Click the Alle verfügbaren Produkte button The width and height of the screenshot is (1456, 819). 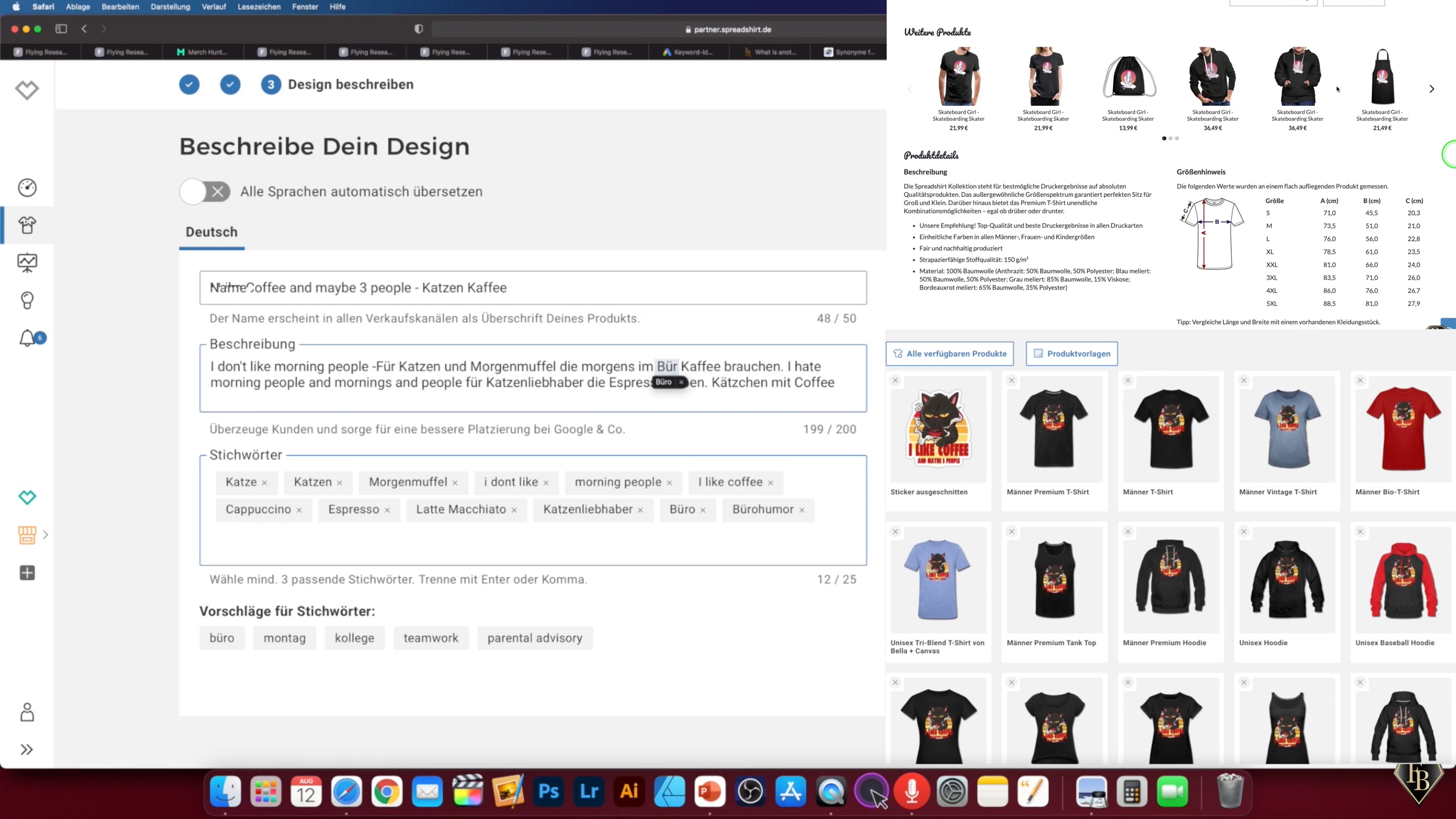coord(949,354)
